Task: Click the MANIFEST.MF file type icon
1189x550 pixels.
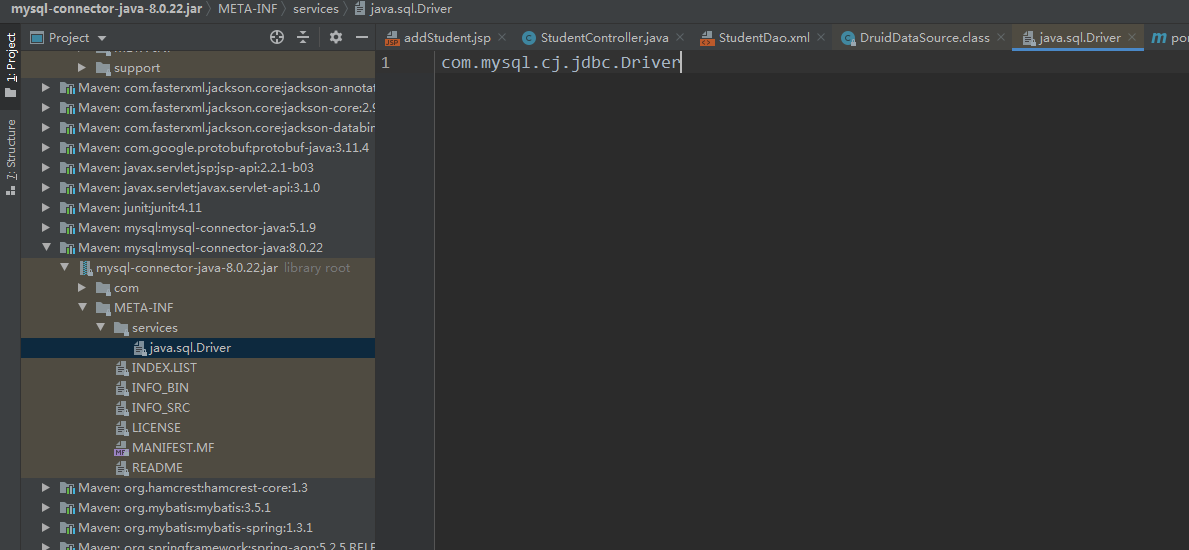Action: tap(121, 448)
